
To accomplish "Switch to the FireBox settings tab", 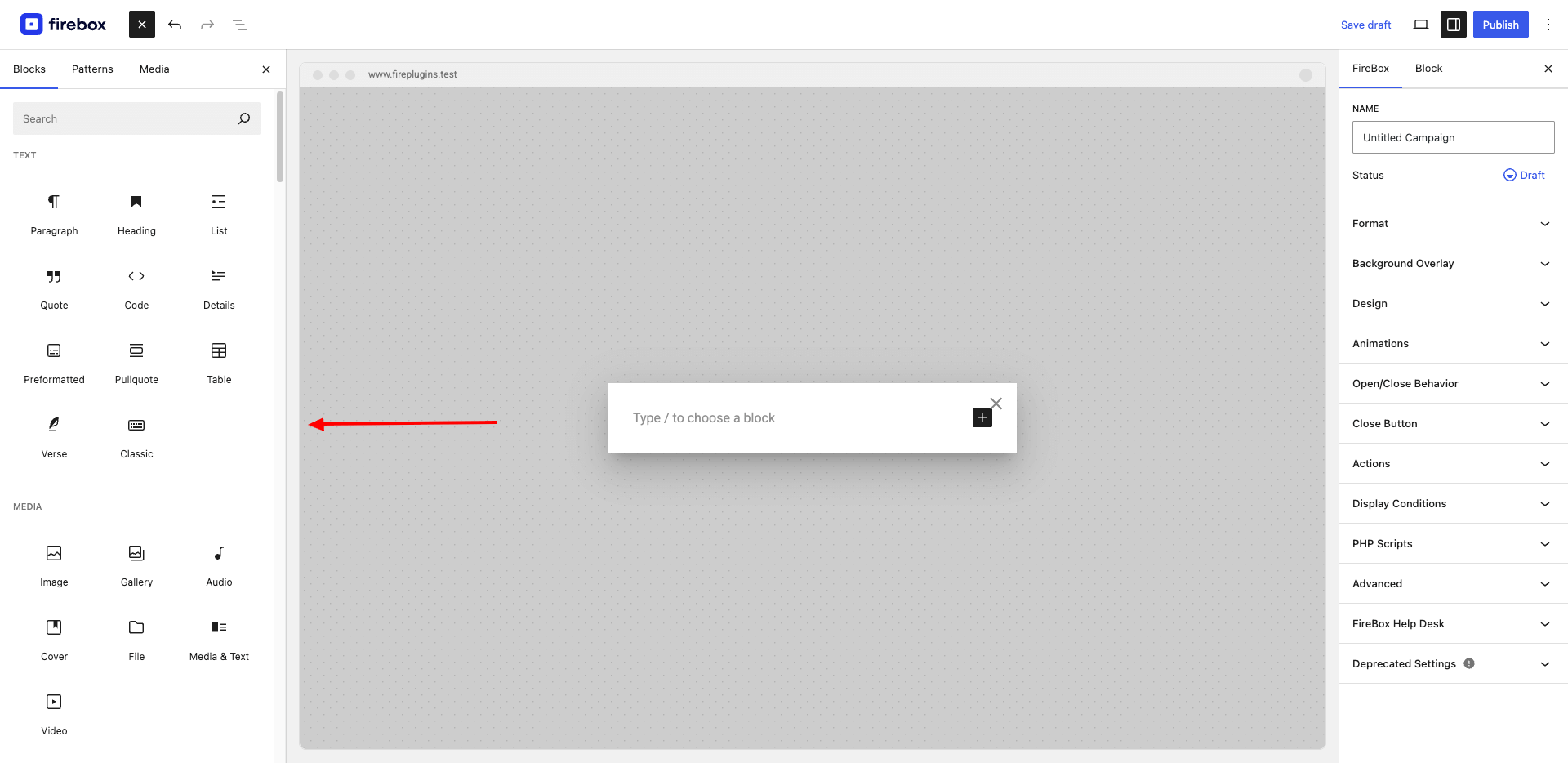I will [x=1370, y=69].
